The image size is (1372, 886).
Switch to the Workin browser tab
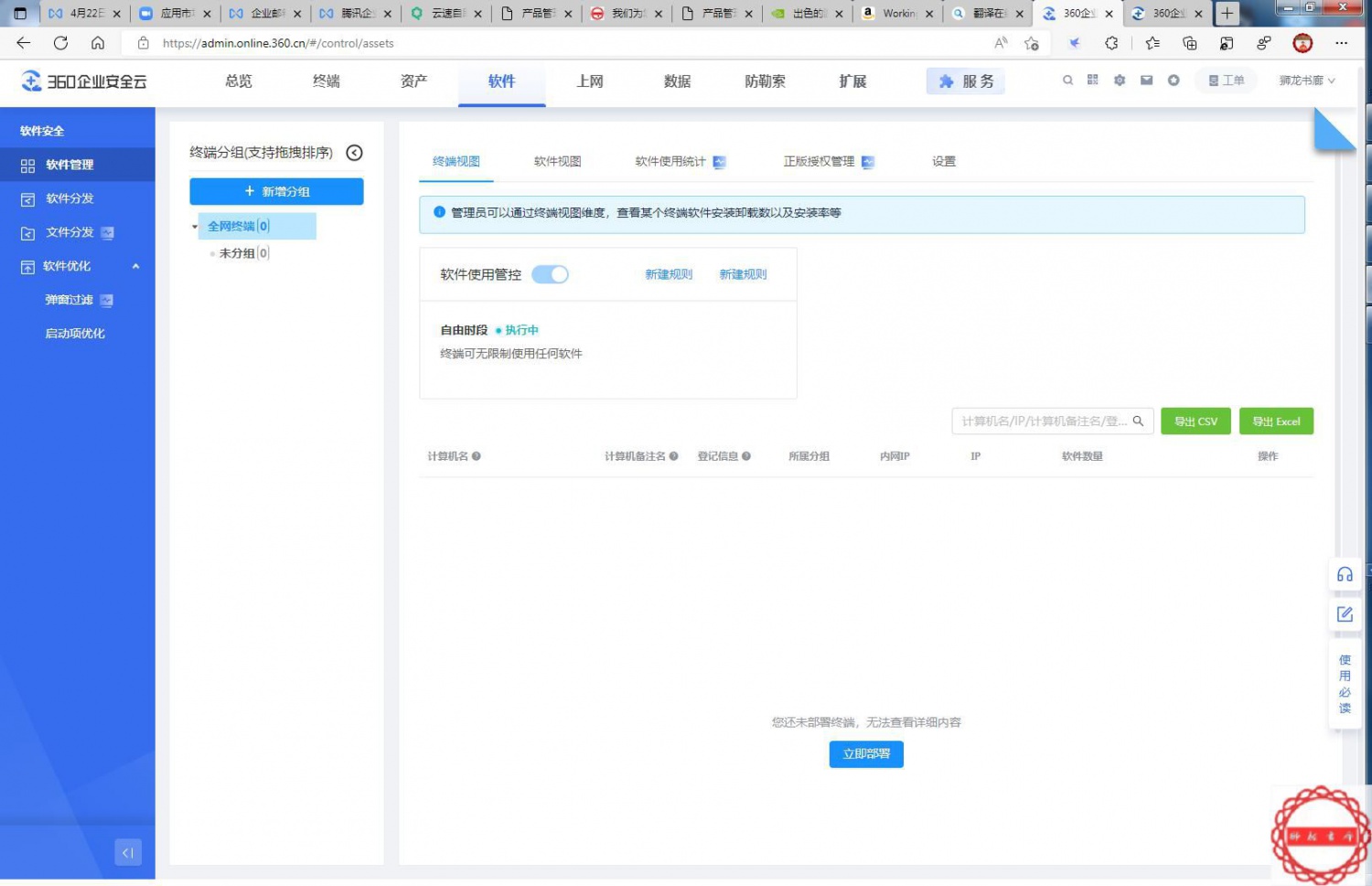click(x=897, y=13)
